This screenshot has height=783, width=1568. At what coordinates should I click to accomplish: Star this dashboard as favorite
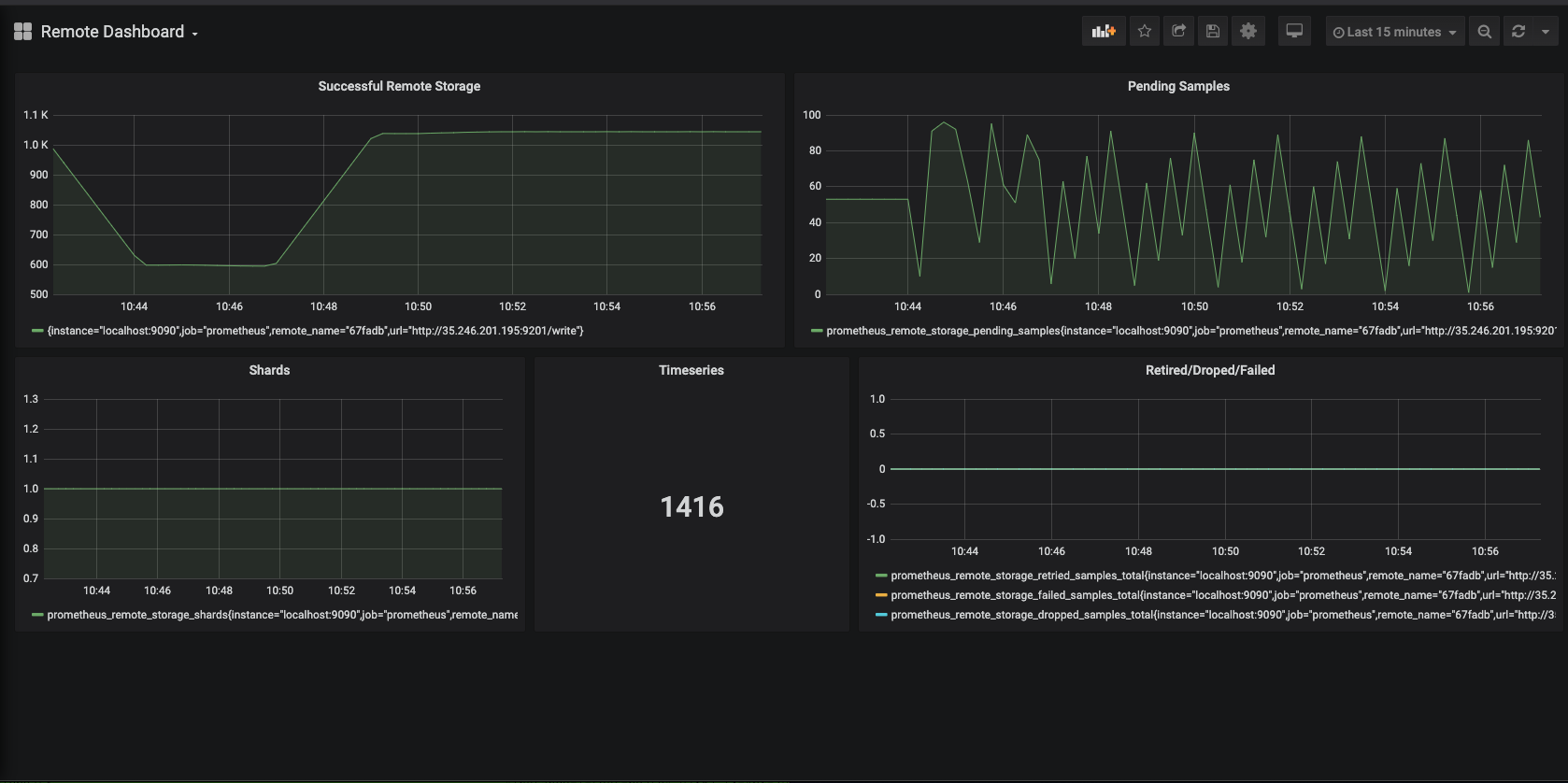1145,31
